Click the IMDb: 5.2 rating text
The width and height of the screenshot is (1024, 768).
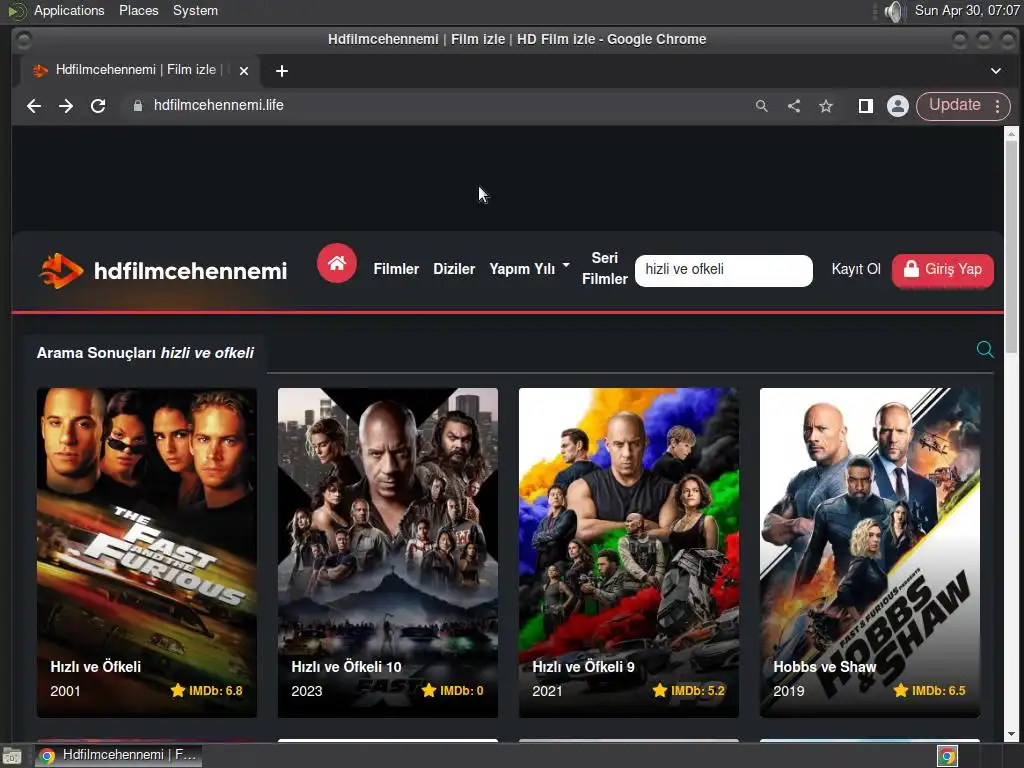(697, 691)
